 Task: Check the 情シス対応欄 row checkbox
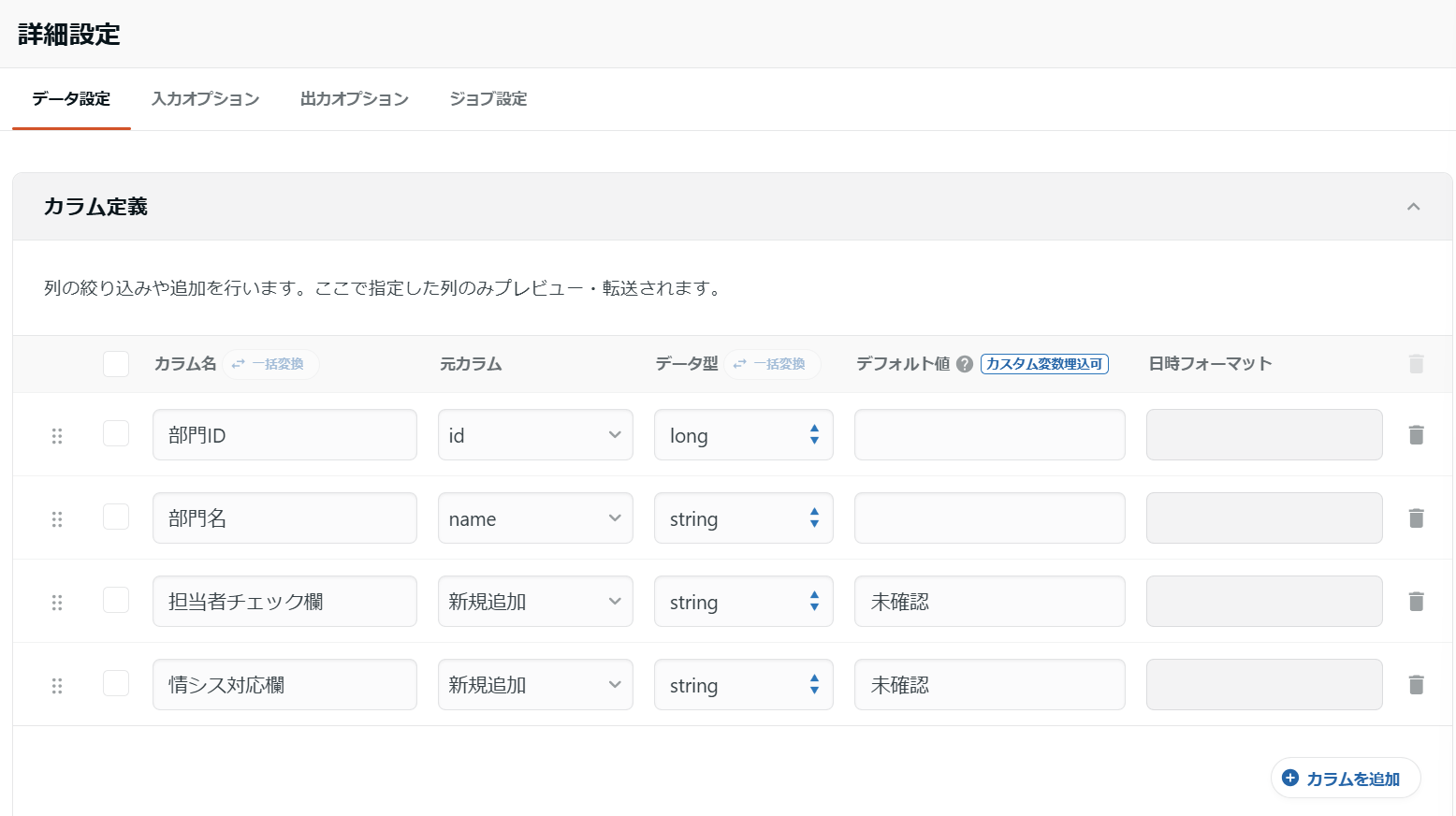(116, 683)
